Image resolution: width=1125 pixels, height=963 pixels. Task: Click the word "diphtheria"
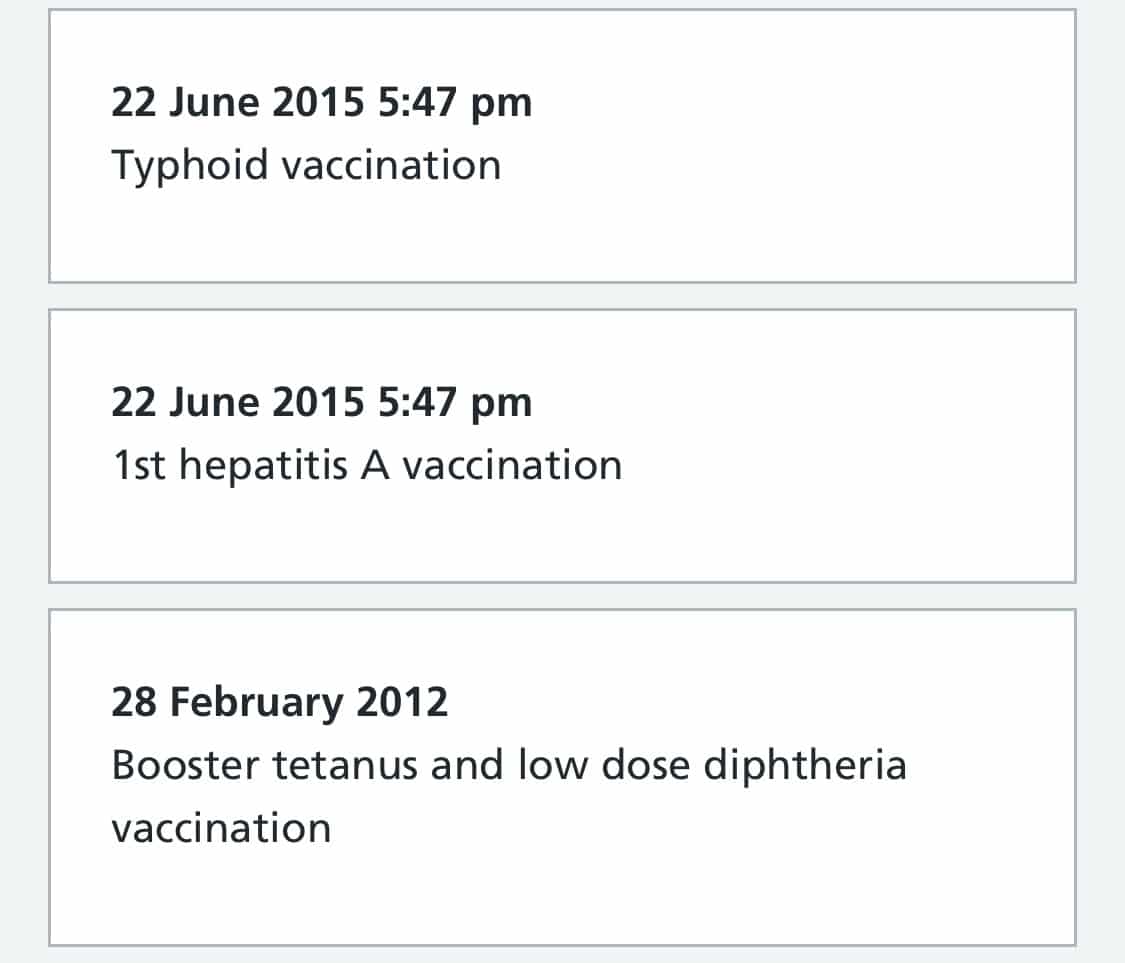point(805,766)
